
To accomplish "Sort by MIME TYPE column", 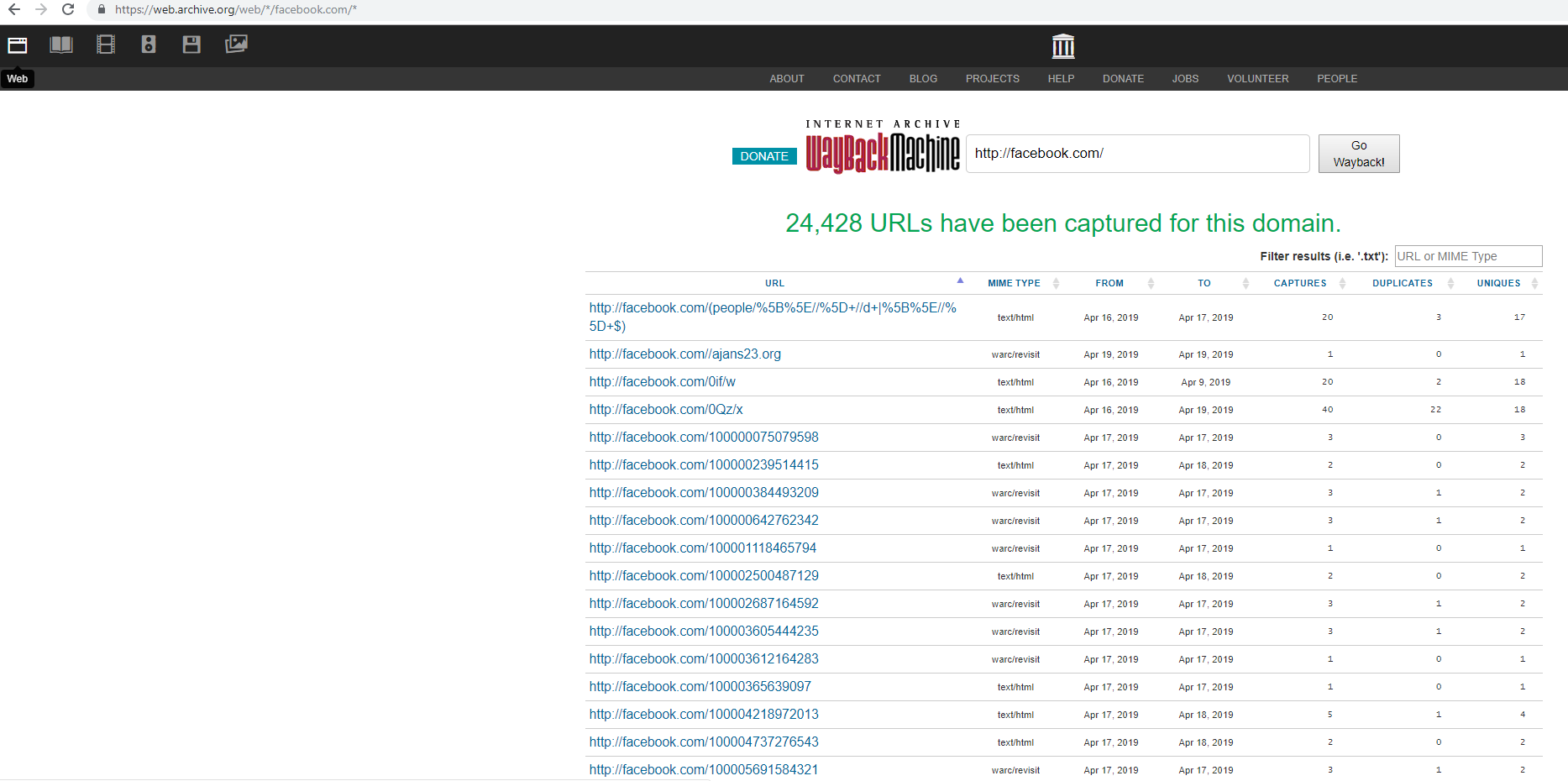I will (1014, 283).
